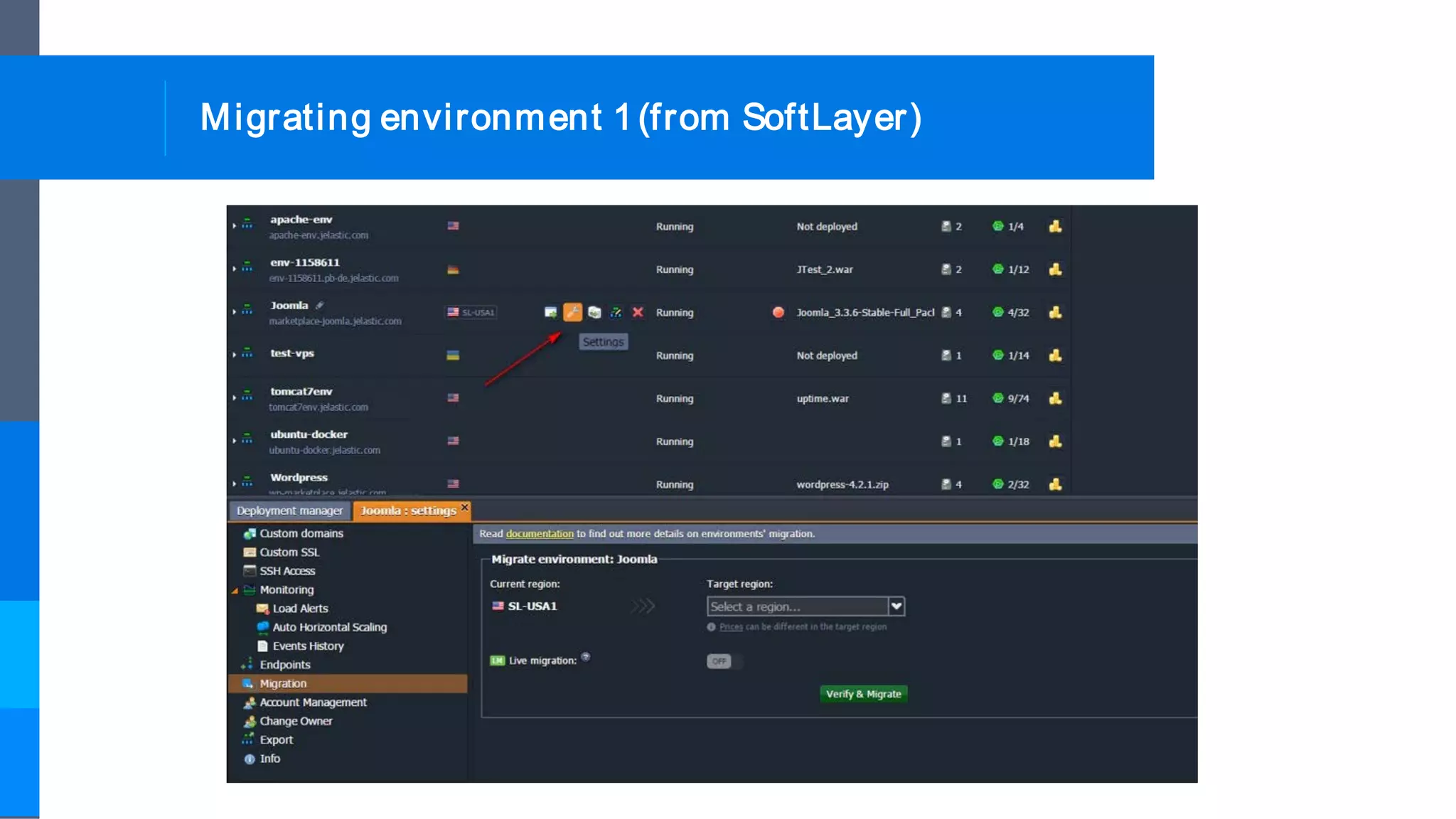
Task: Expand the apache-env environment row
Action: (x=234, y=226)
